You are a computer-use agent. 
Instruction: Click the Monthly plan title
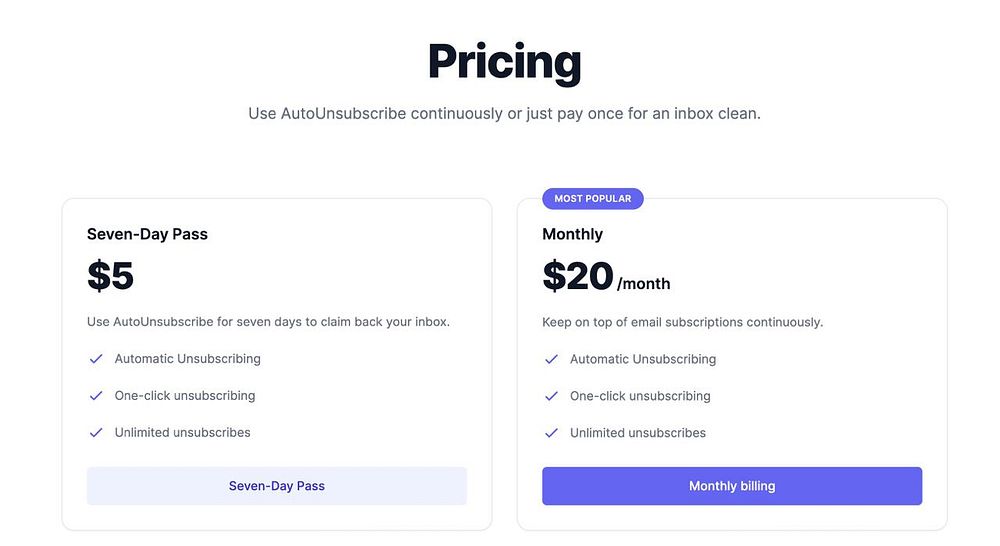pos(573,234)
